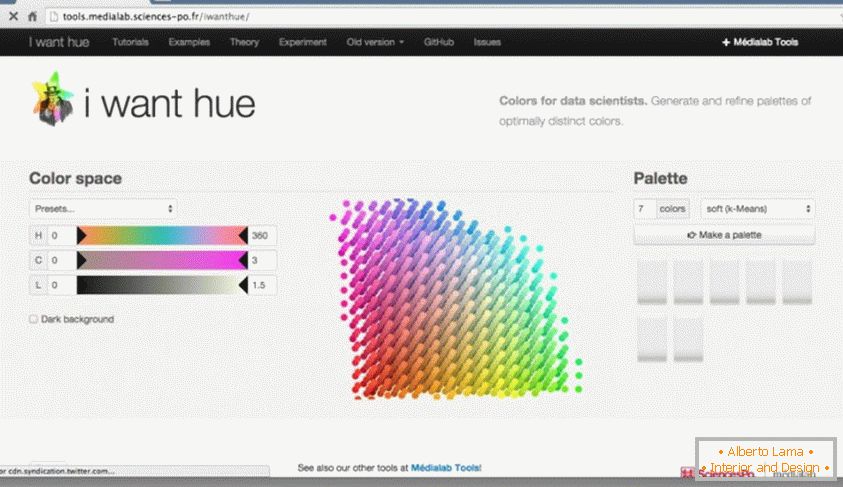Viewport: 843px width, 487px height.
Task: Click the right handle of hue slider
Action: [244, 235]
